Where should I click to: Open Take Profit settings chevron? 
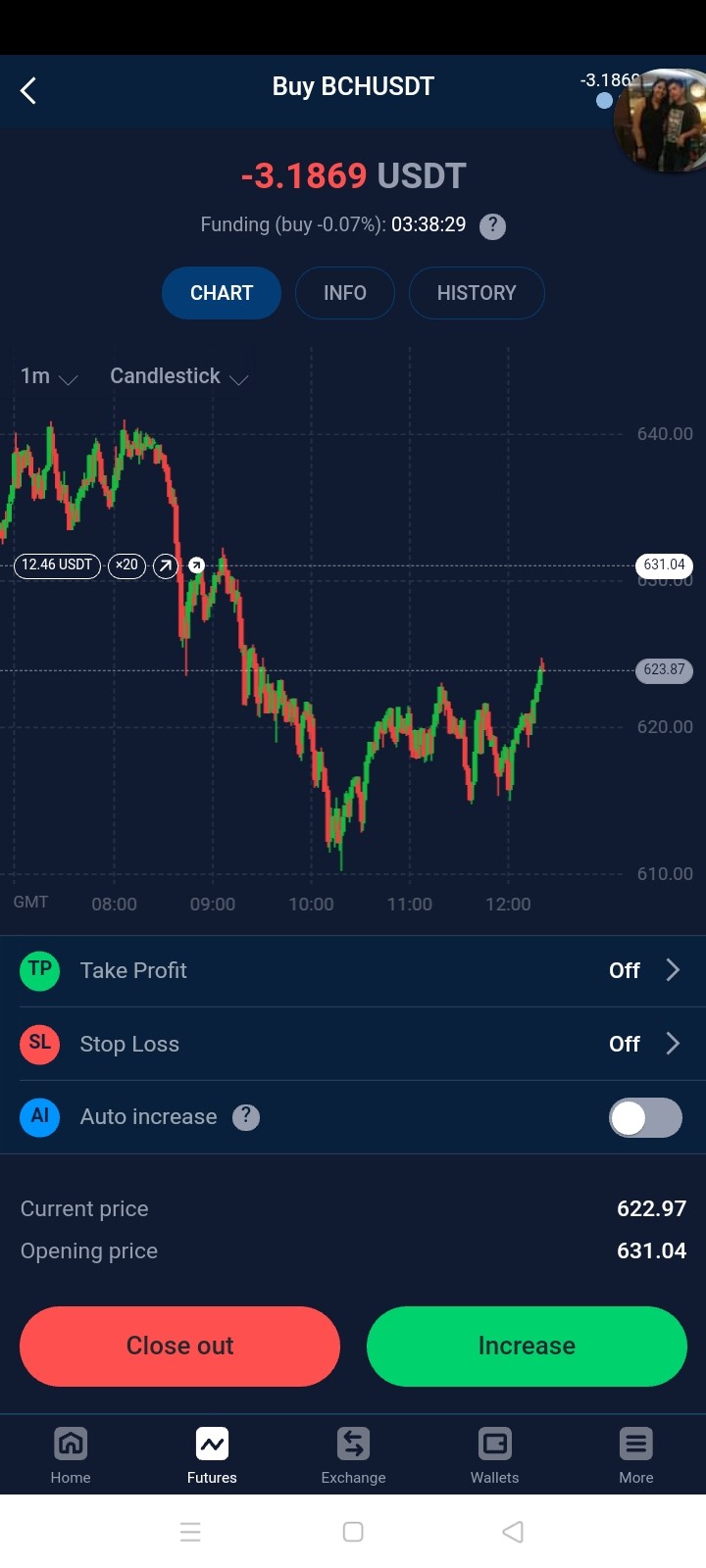pyautogui.click(x=673, y=970)
